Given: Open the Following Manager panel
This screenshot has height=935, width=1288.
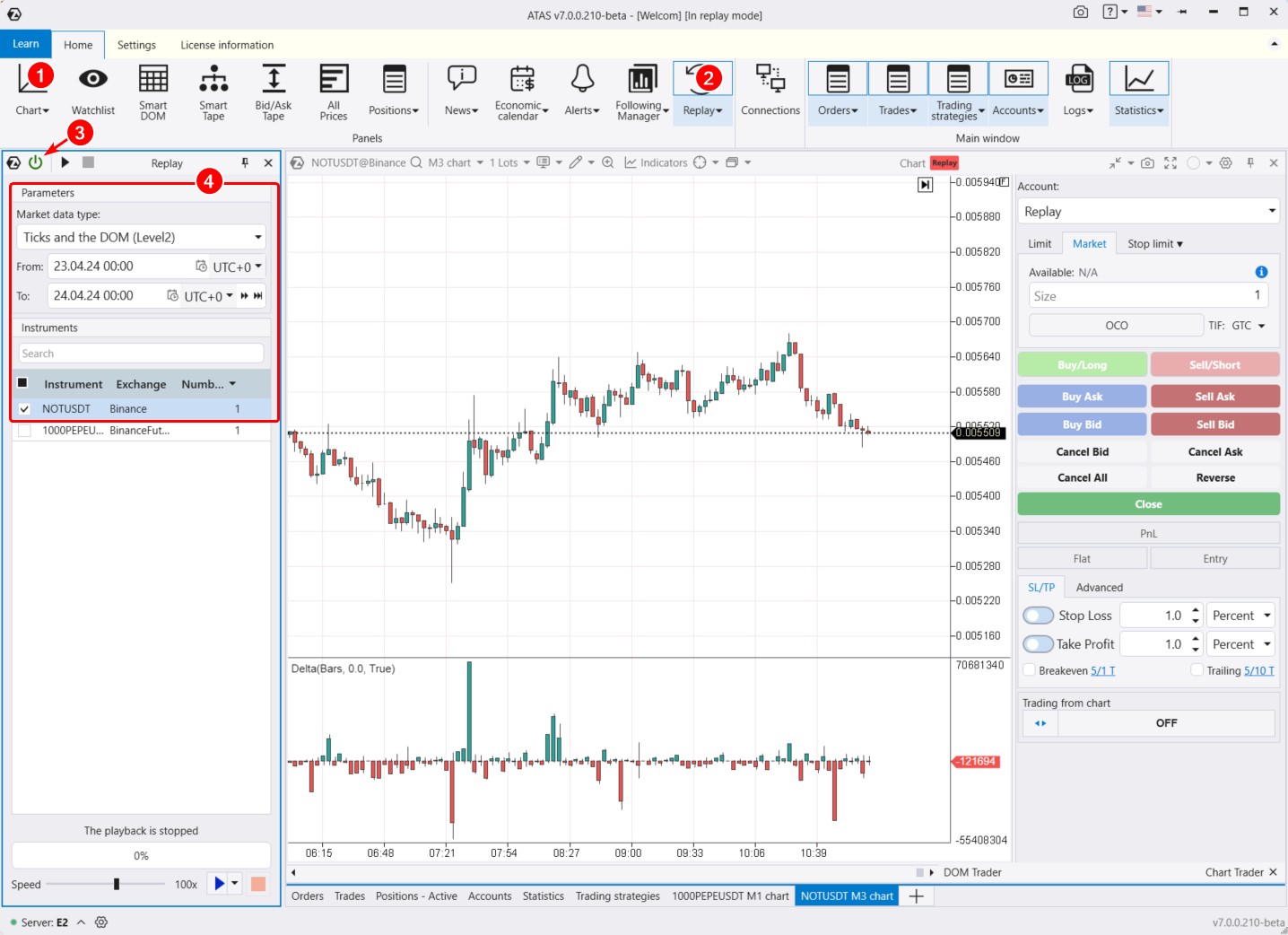Looking at the screenshot, I should (x=640, y=90).
